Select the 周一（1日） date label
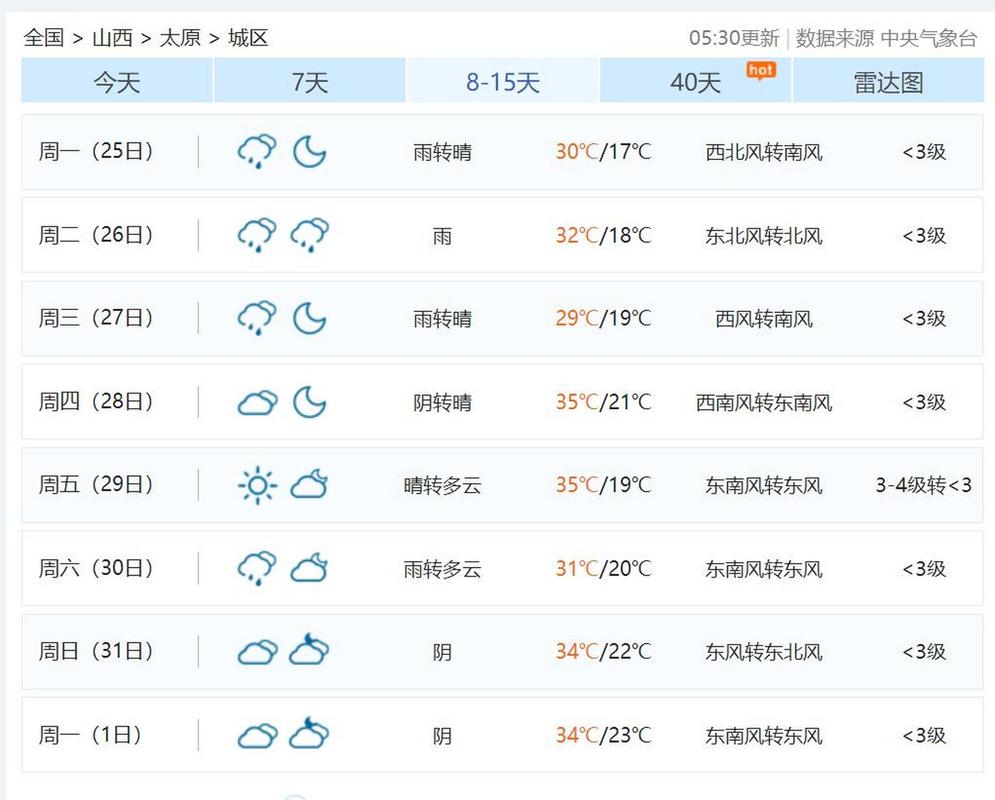995x800 pixels. 90,735
